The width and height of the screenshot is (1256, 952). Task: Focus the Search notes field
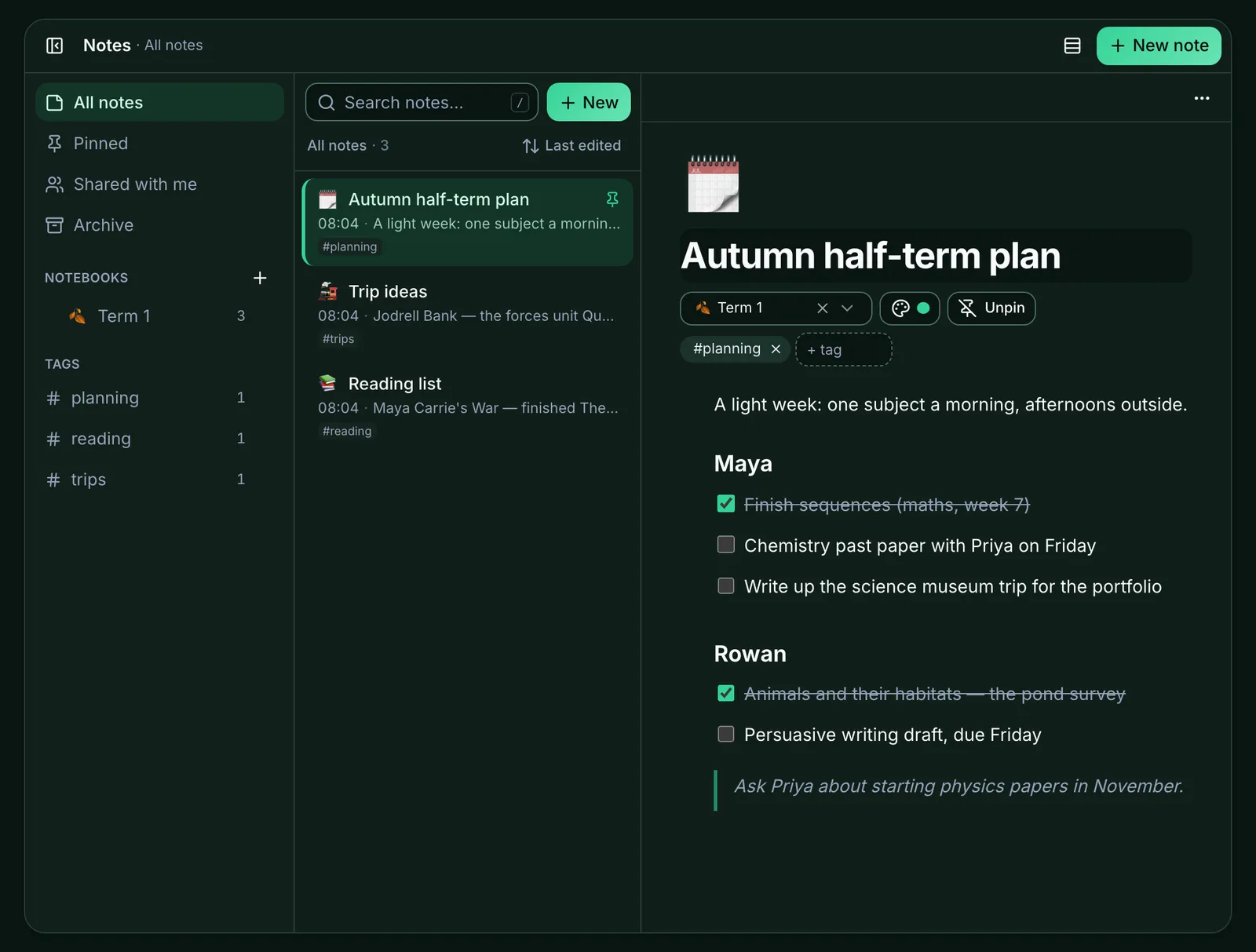click(x=422, y=103)
